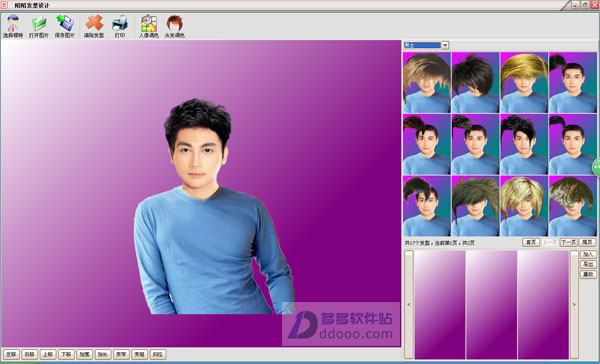
Task: Click the right arrow of the lower gallery
Action: coord(574,304)
